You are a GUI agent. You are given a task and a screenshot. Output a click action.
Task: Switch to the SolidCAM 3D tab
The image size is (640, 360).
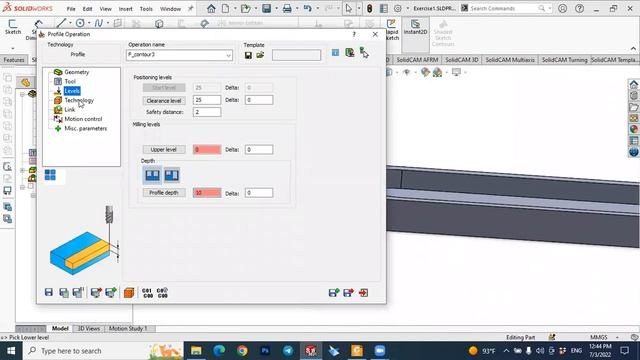click(462, 60)
